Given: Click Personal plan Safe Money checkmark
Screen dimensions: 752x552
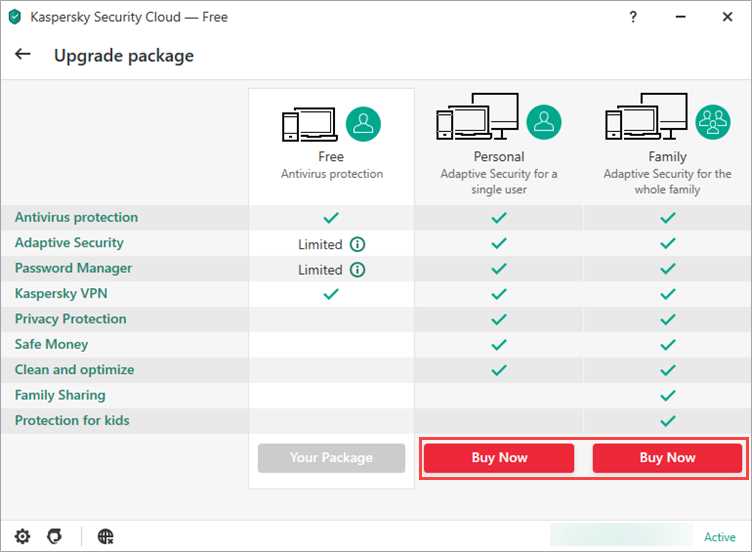Looking at the screenshot, I should [499, 344].
